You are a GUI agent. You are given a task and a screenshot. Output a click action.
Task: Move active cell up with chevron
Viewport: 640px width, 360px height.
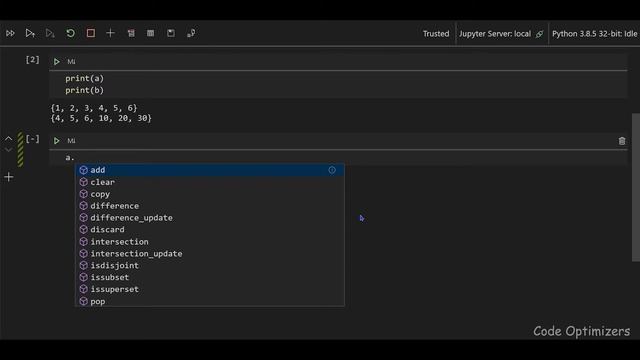(9, 138)
